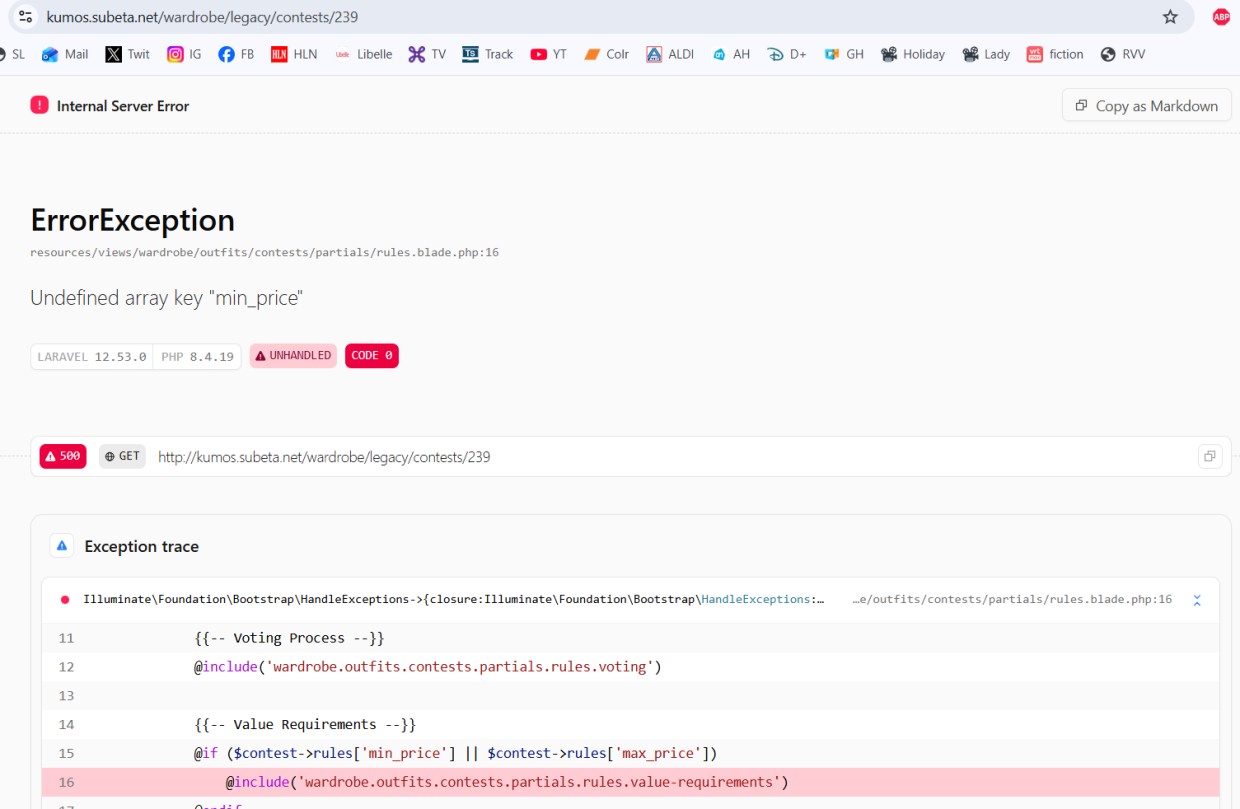1240x809 pixels.
Task: Open the GH bookmark
Action: [843, 54]
